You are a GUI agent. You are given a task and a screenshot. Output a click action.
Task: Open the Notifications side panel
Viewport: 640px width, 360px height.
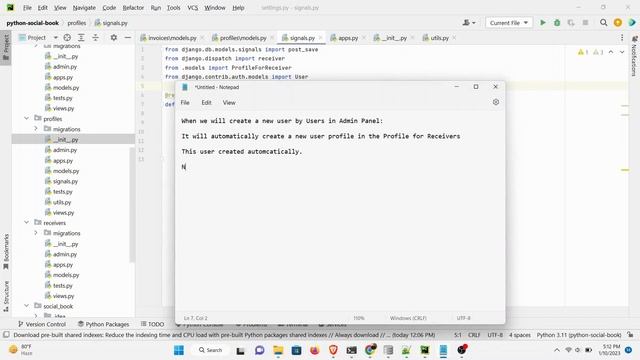click(634, 56)
